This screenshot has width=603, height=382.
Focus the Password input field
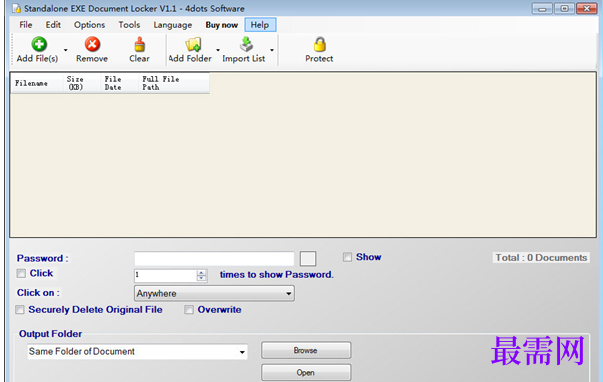tap(214, 259)
